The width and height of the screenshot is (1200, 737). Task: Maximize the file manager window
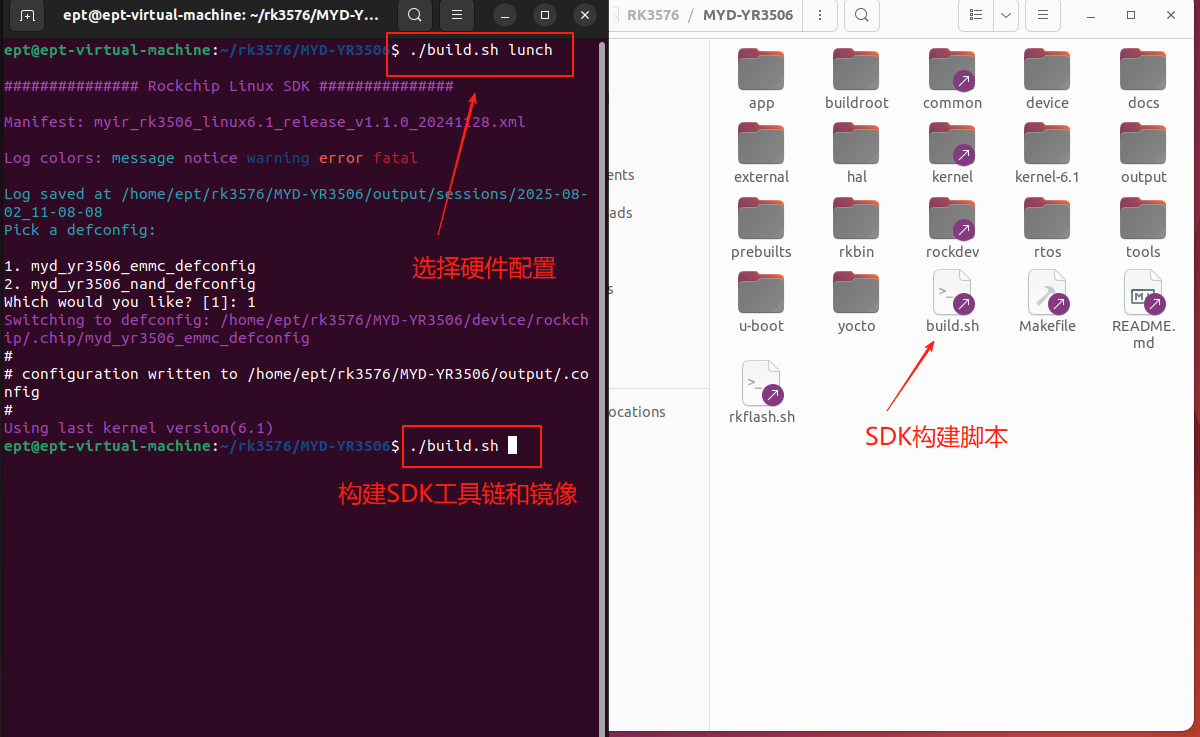tap(1131, 16)
